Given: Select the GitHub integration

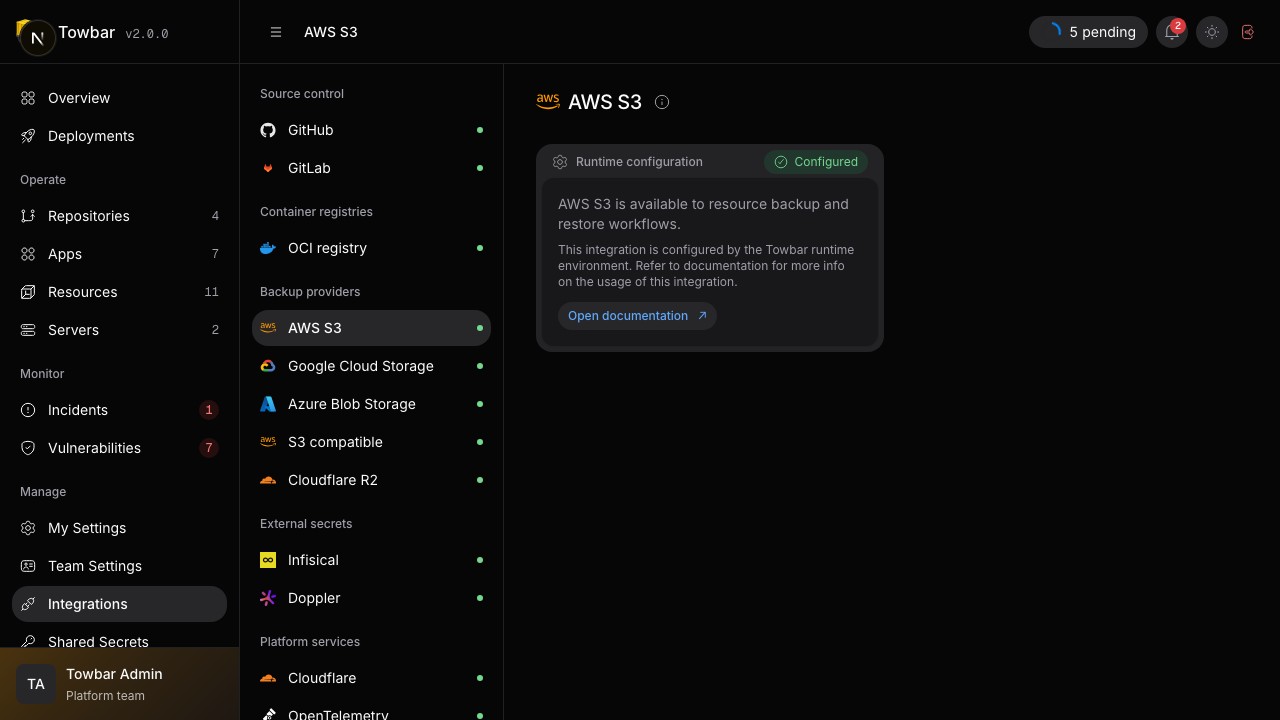Looking at the screenshot, I should pyautogui.click(x=371, y=130).
